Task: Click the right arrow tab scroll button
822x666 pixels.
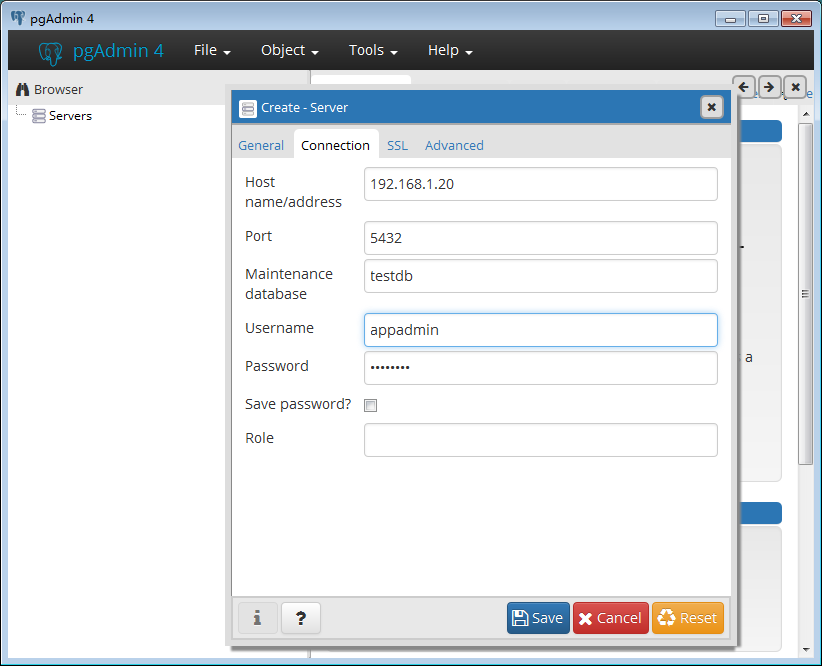Action: pos(769,87)
